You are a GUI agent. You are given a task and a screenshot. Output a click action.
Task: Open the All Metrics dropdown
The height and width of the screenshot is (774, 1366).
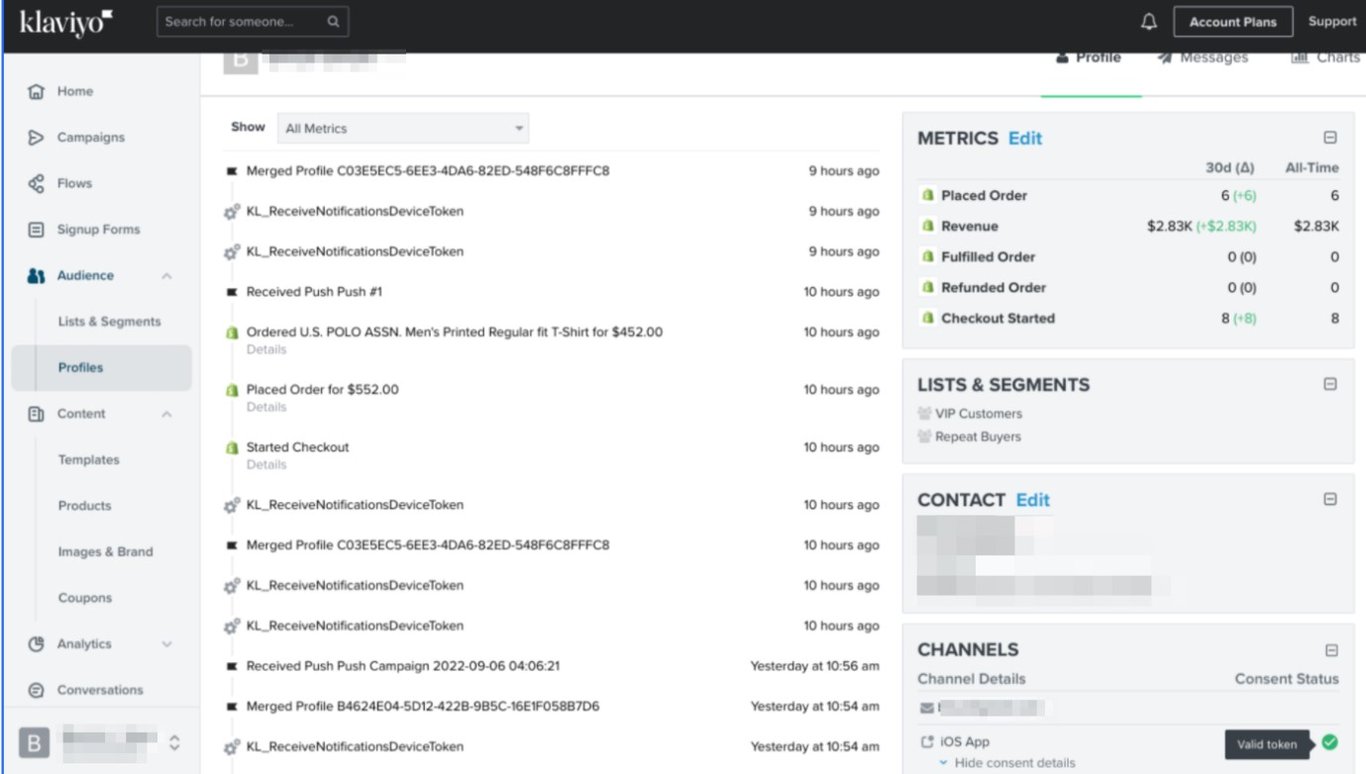pyautogui.click(x=403, y=128)
